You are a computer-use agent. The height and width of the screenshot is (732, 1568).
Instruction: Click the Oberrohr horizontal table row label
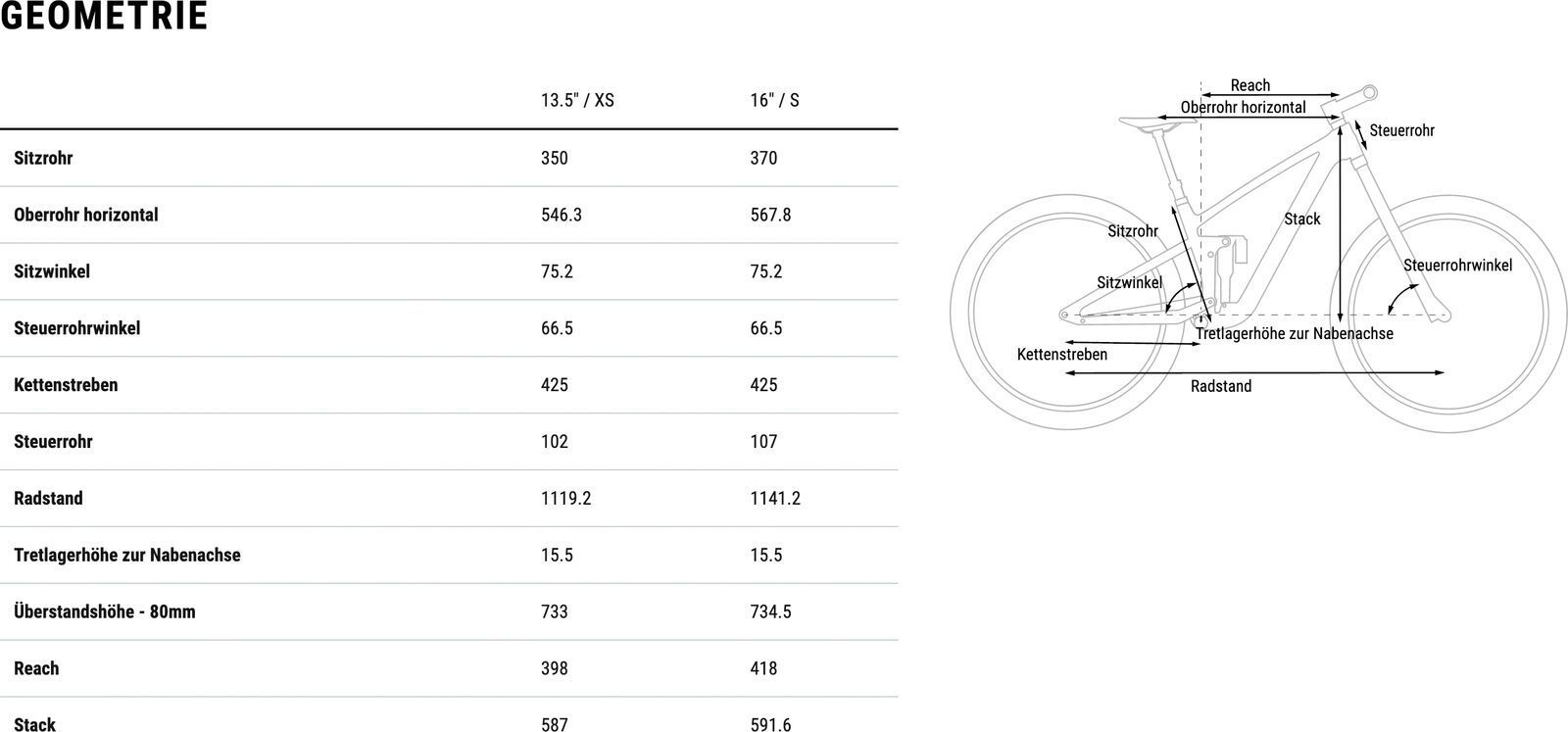click(x=86, y=215)
